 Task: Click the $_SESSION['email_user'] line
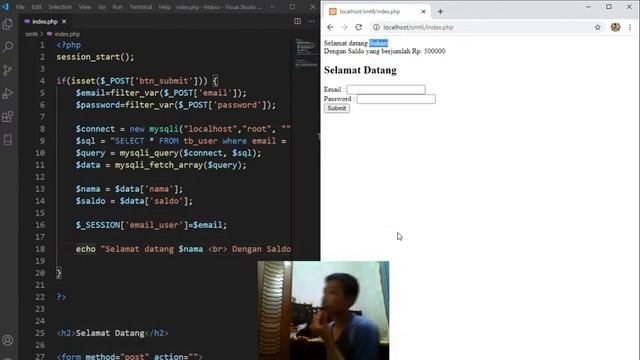[x=151, y=225]
